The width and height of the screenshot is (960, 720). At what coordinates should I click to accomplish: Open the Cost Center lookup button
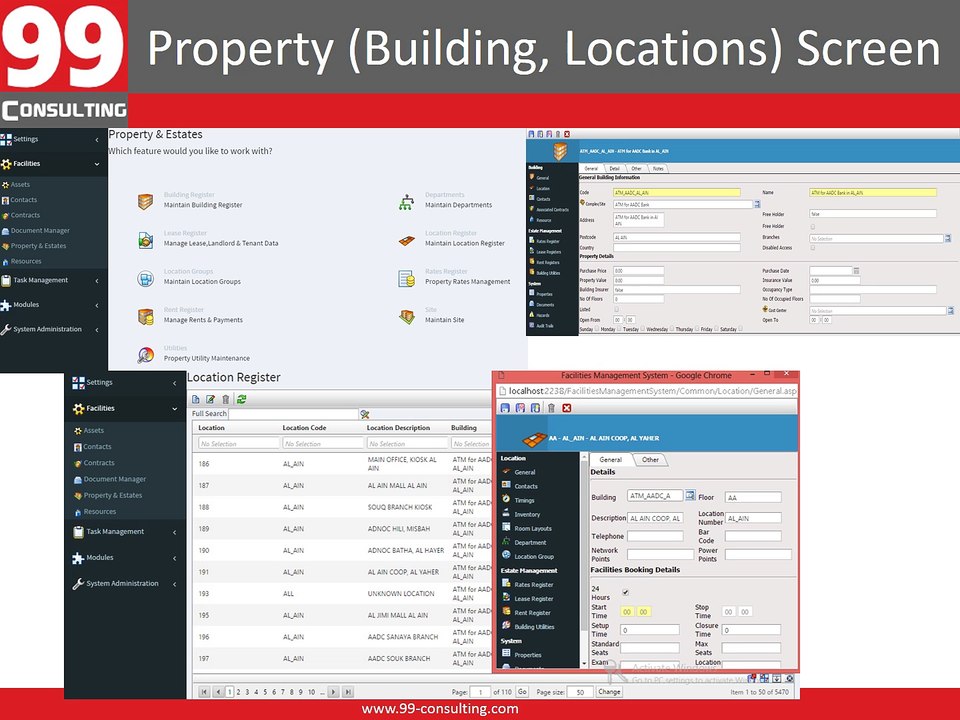click(951, 310)
